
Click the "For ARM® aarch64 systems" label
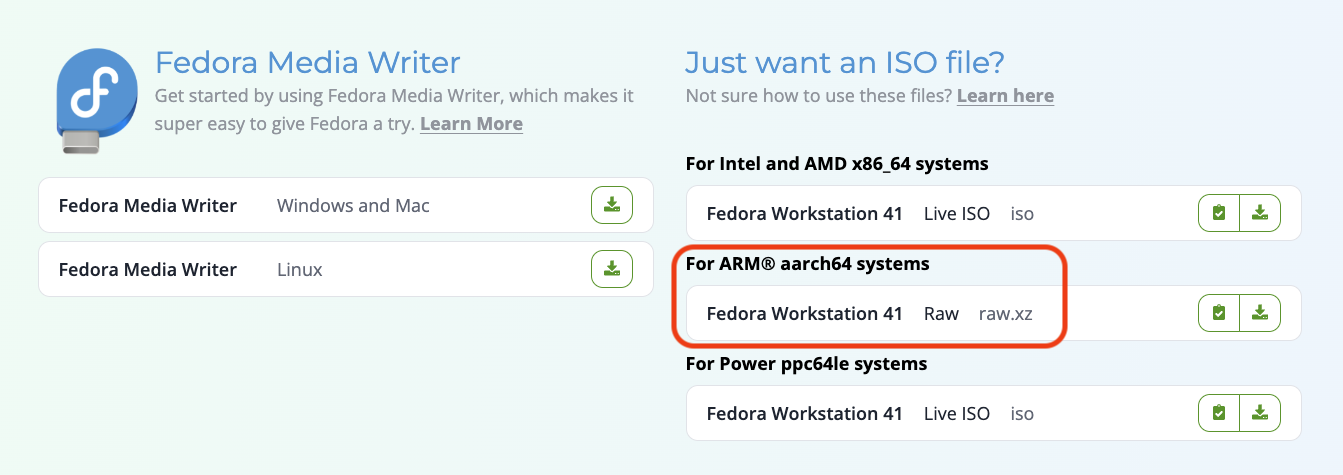(807, 264)
